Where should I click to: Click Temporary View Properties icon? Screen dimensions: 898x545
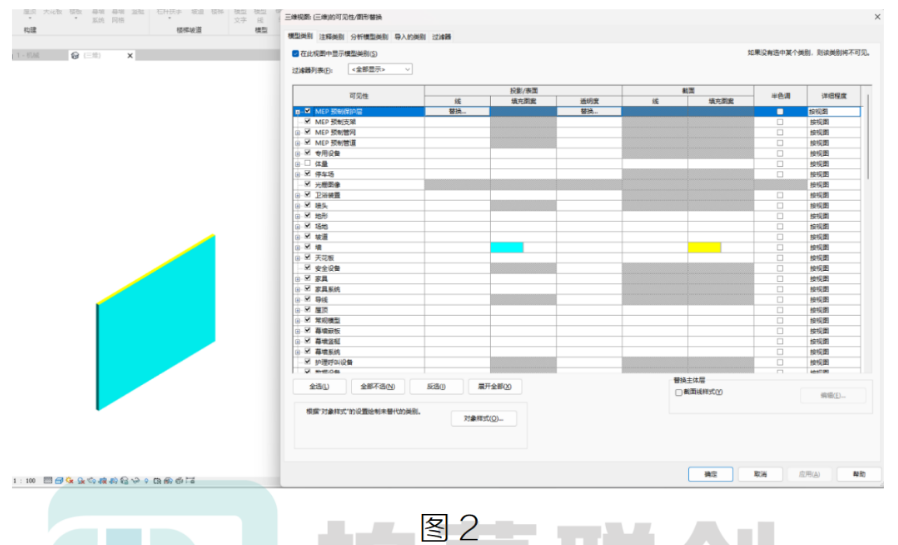[x=157, y=480]
